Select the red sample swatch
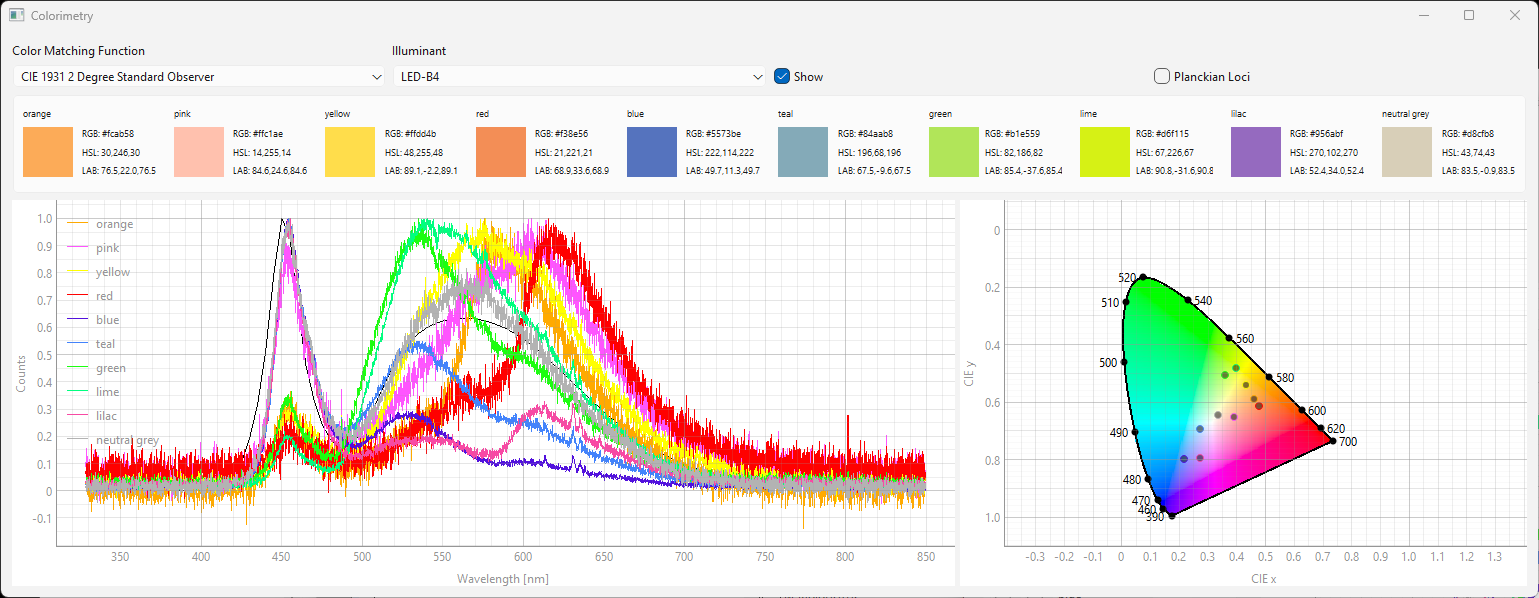The height and width of the screenshot is (598, 1539). pyautogui.click(x=501, y=152)
